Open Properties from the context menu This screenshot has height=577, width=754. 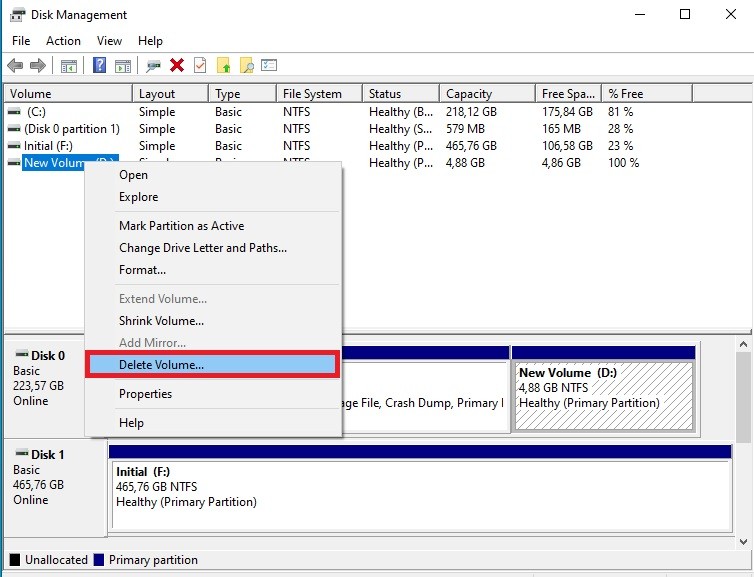[x=213, y=394]
